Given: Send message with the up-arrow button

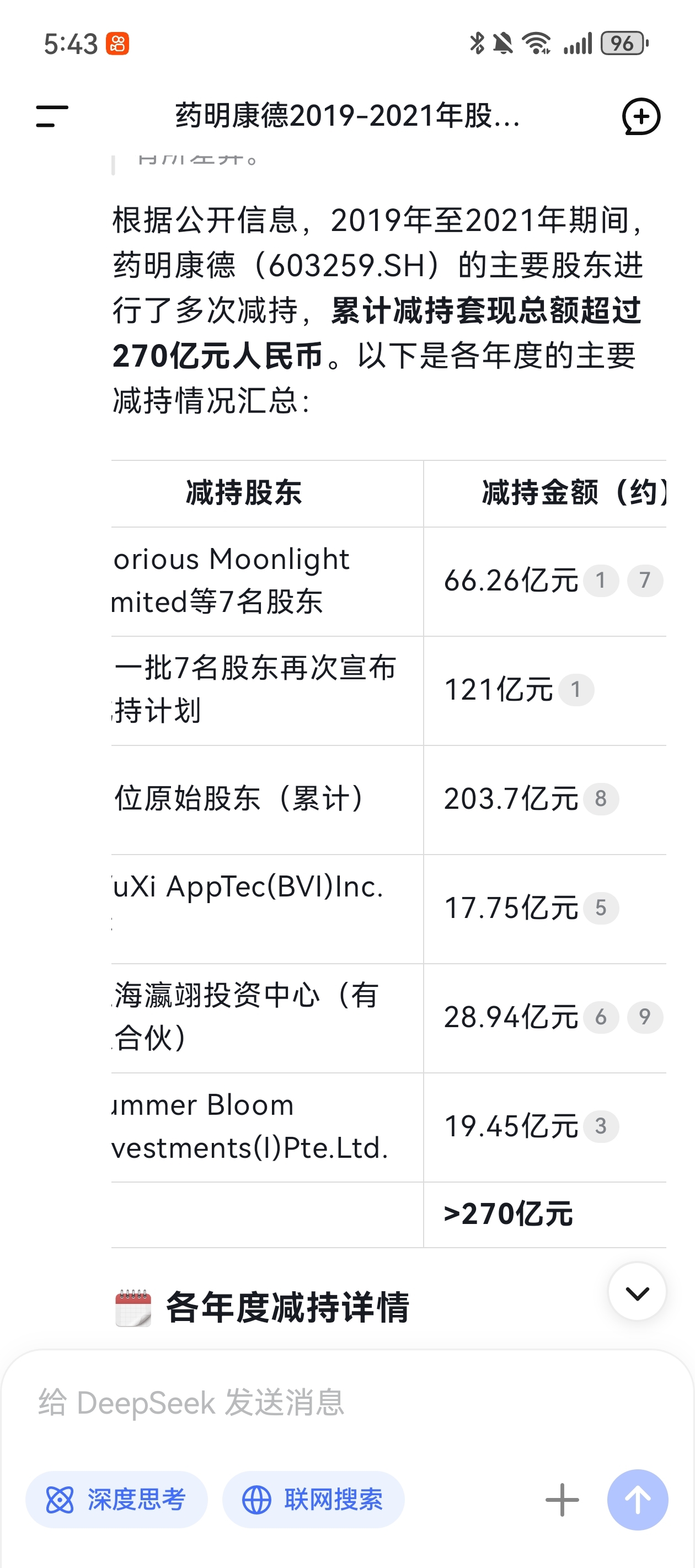Looking at the screenshot, I should click(637, 1499).
